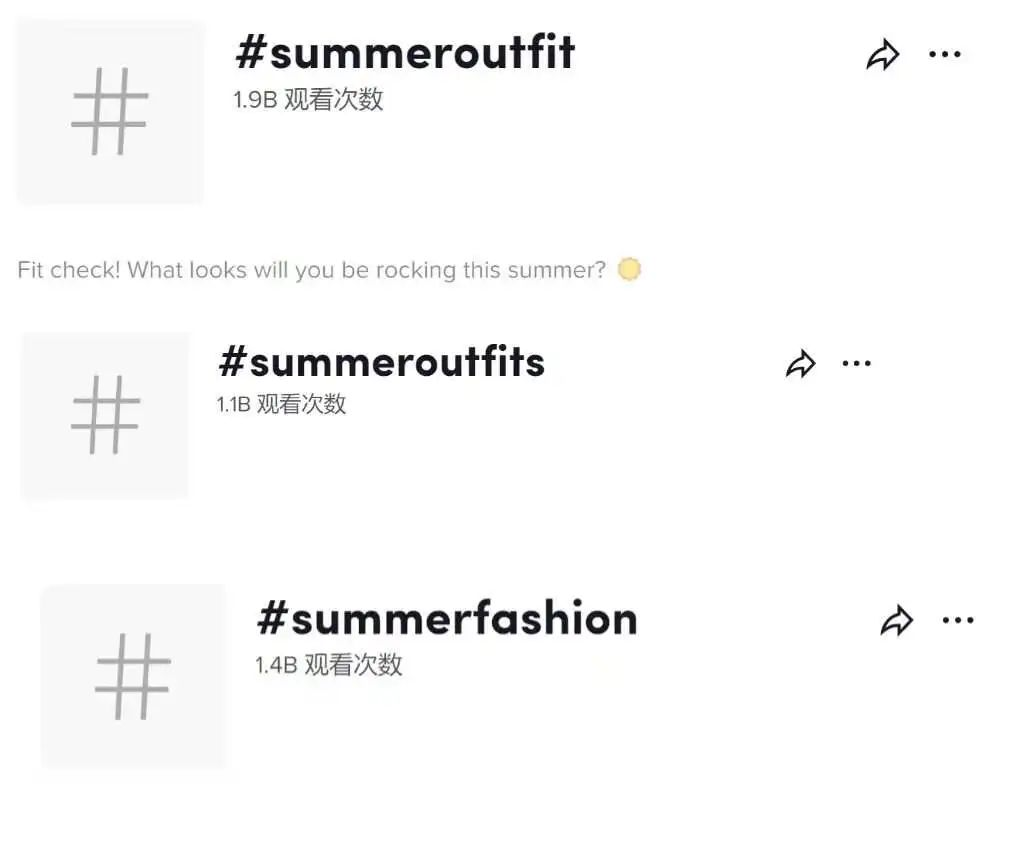Screen dimensions: 1020x843
Task: Open more options for #summeroutfits
Action: pos(856,363)
